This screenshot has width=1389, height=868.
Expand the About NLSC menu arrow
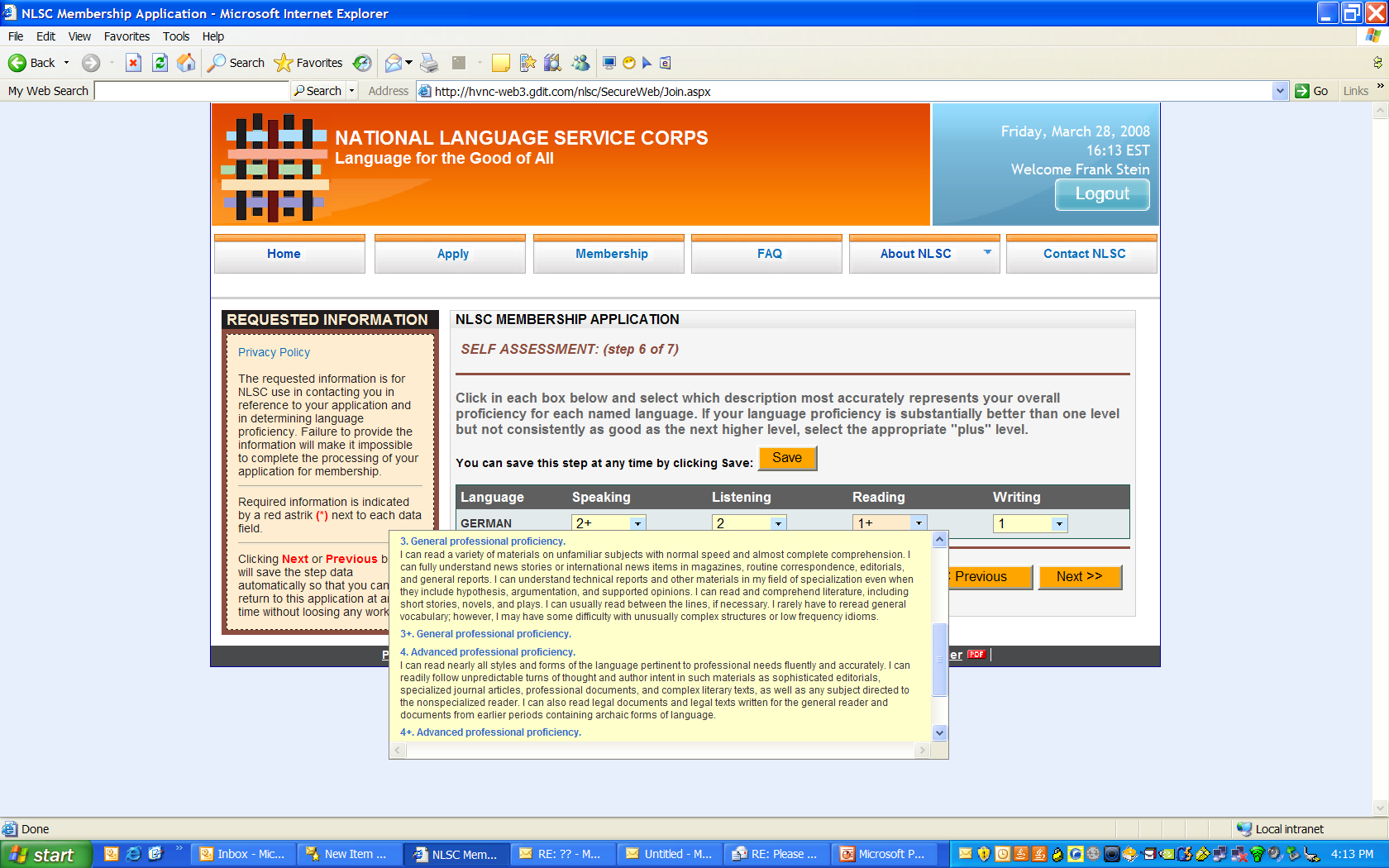click(987, 252)
